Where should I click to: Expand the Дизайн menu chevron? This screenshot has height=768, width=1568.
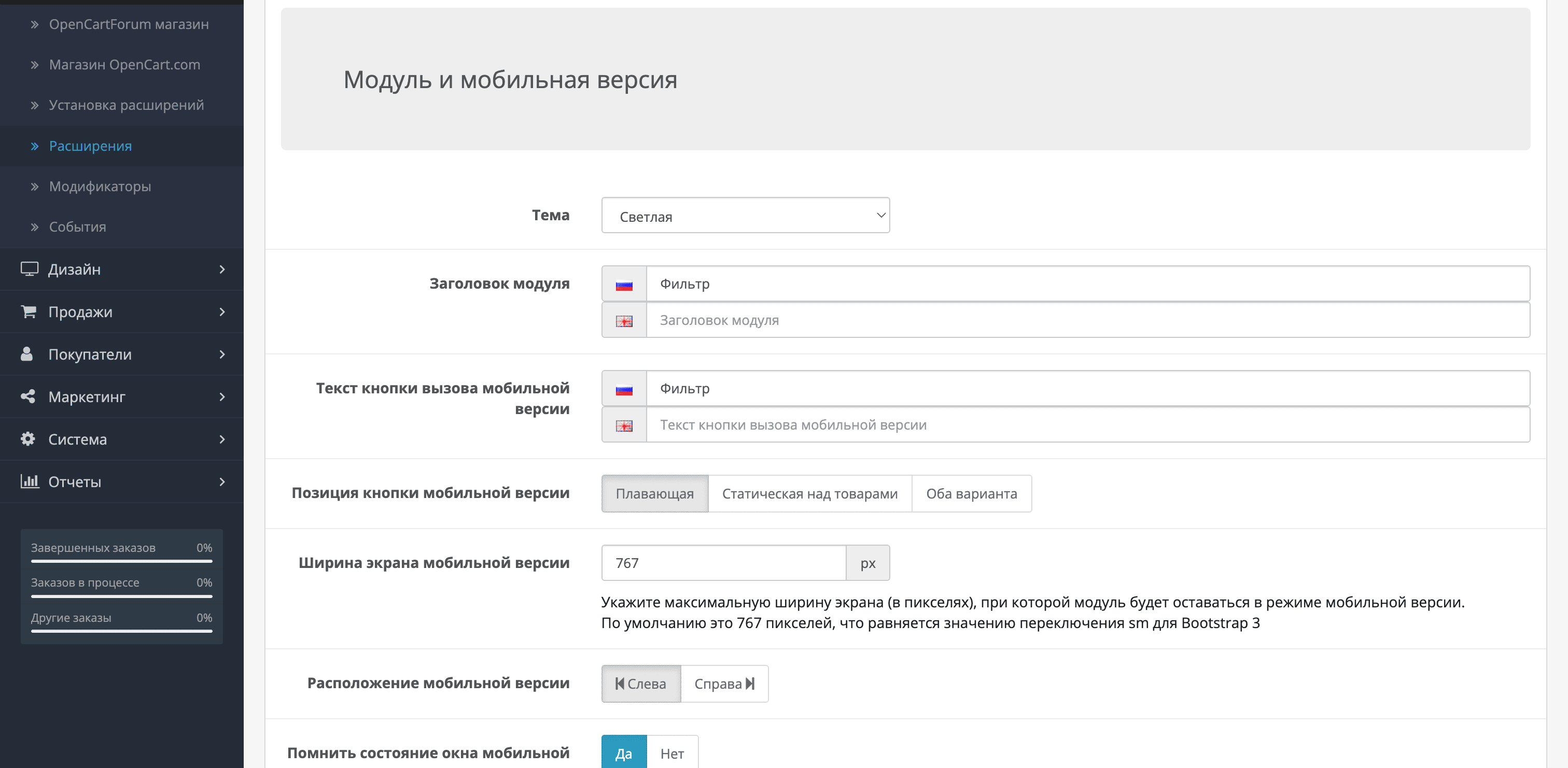[222, 269]
